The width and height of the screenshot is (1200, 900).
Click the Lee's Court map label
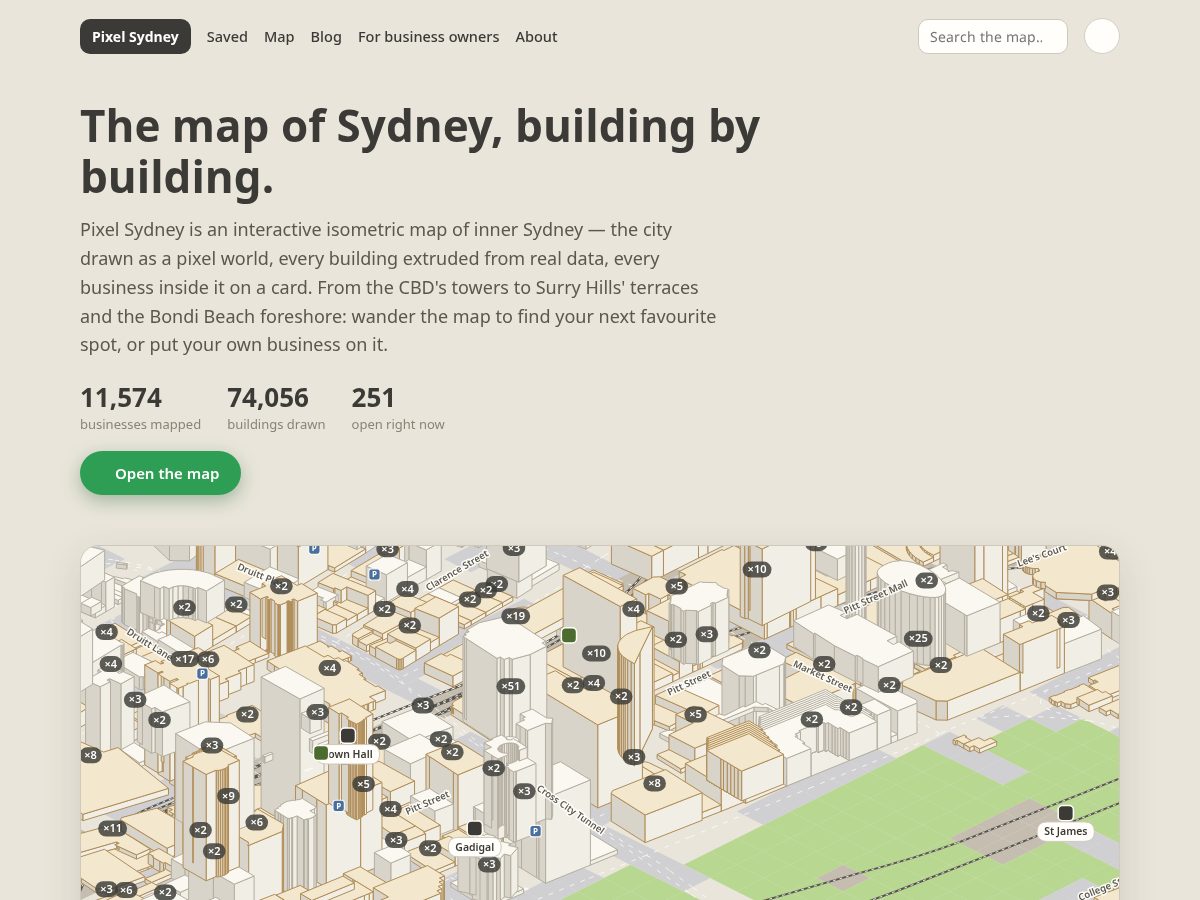point(1042,556)
